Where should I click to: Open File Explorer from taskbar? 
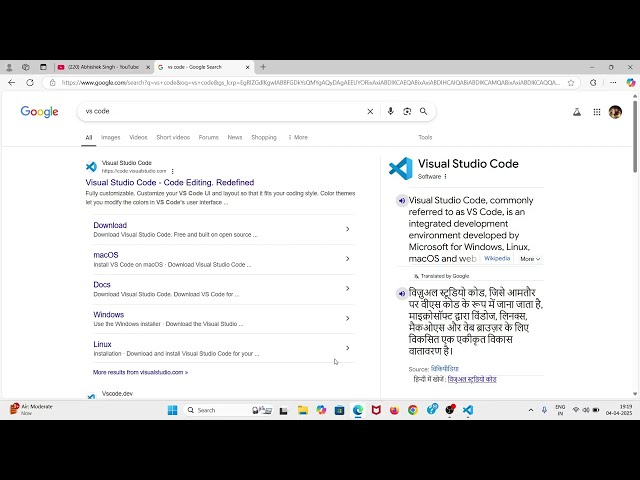coord(302,410)
